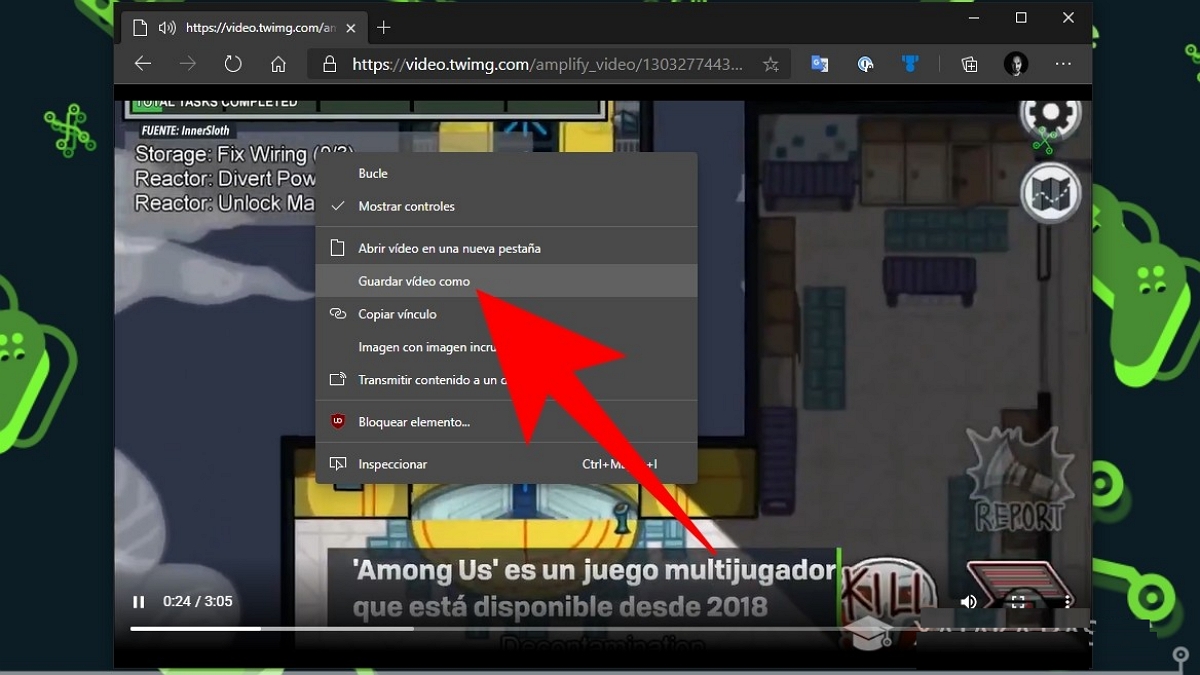View site info via the address bar padlock

tap(329, 64)
